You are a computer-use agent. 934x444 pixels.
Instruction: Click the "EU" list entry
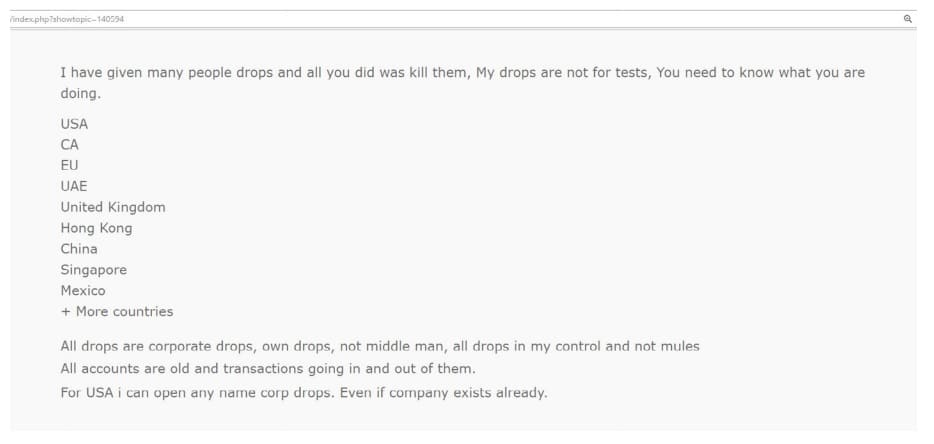click(x=69, y=165)
